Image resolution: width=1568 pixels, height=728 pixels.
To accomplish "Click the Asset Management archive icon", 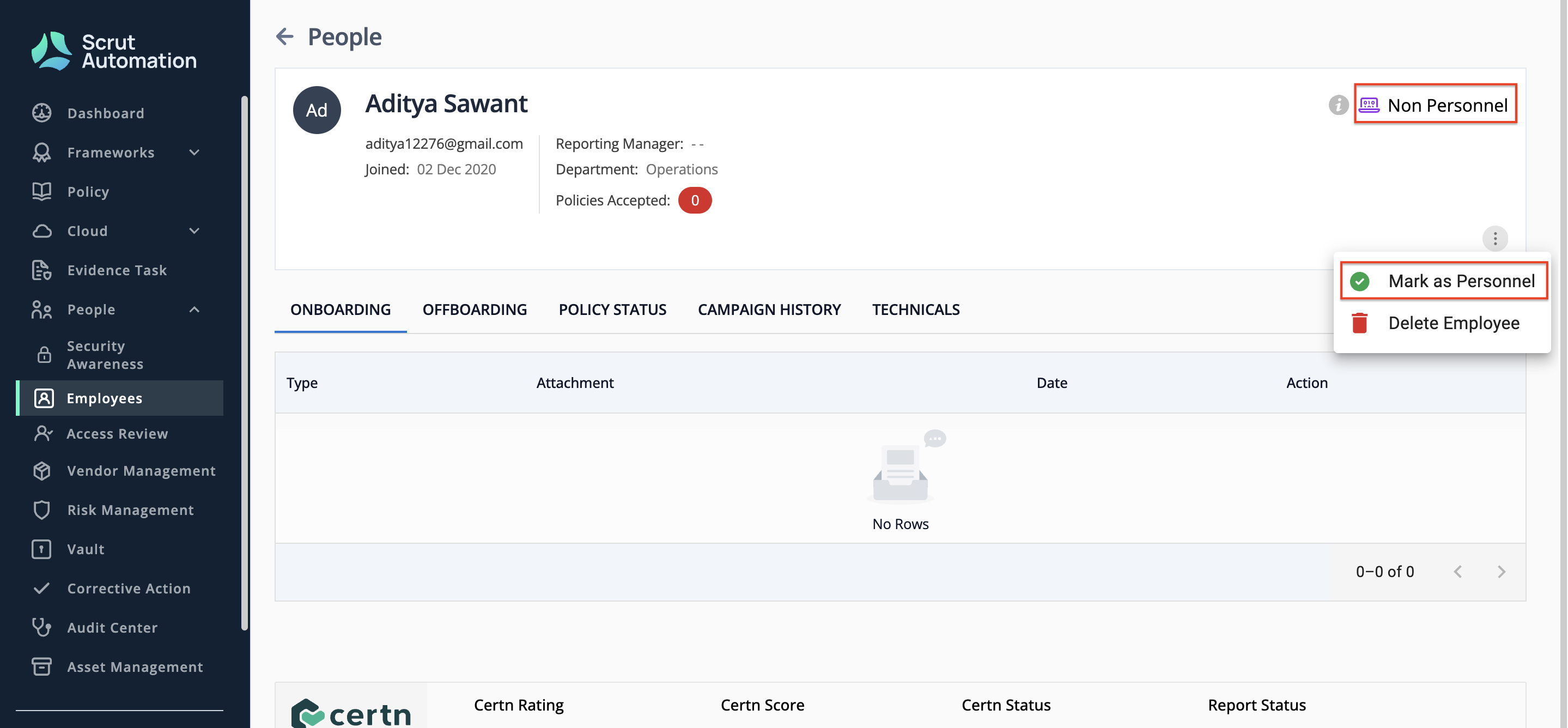I will pyautogui.click(x=41, y=666).
